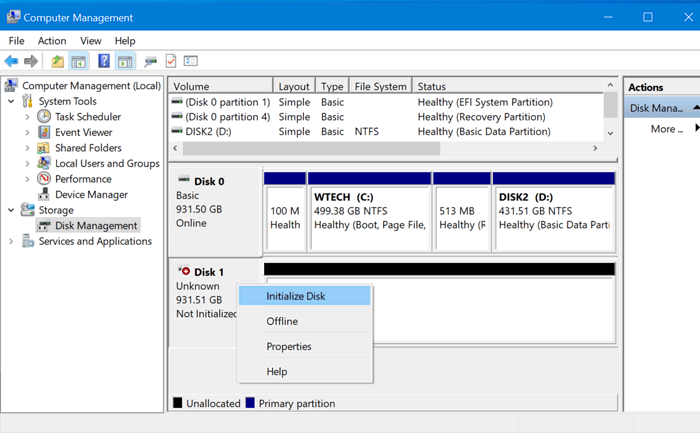700x433 pixels.
Task: Select Offline in the context menu
Action: click(x=282, y=321)
